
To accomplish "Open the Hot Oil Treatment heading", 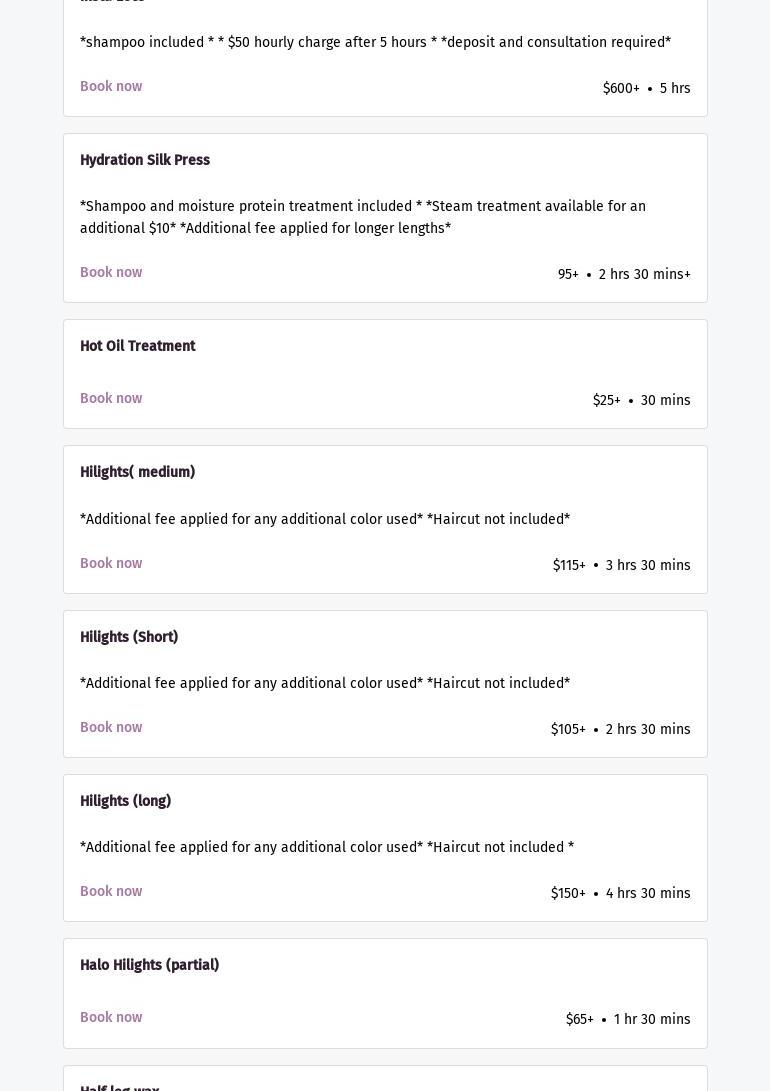I will point(138,347).
